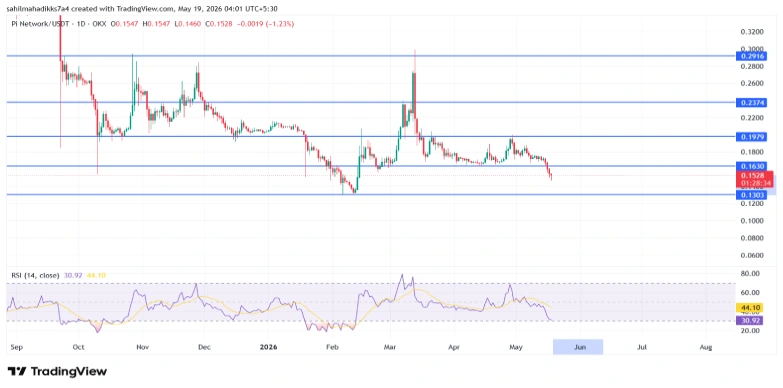Click the Jul label on time axis
783x388 pixels.
pos(642,346)
